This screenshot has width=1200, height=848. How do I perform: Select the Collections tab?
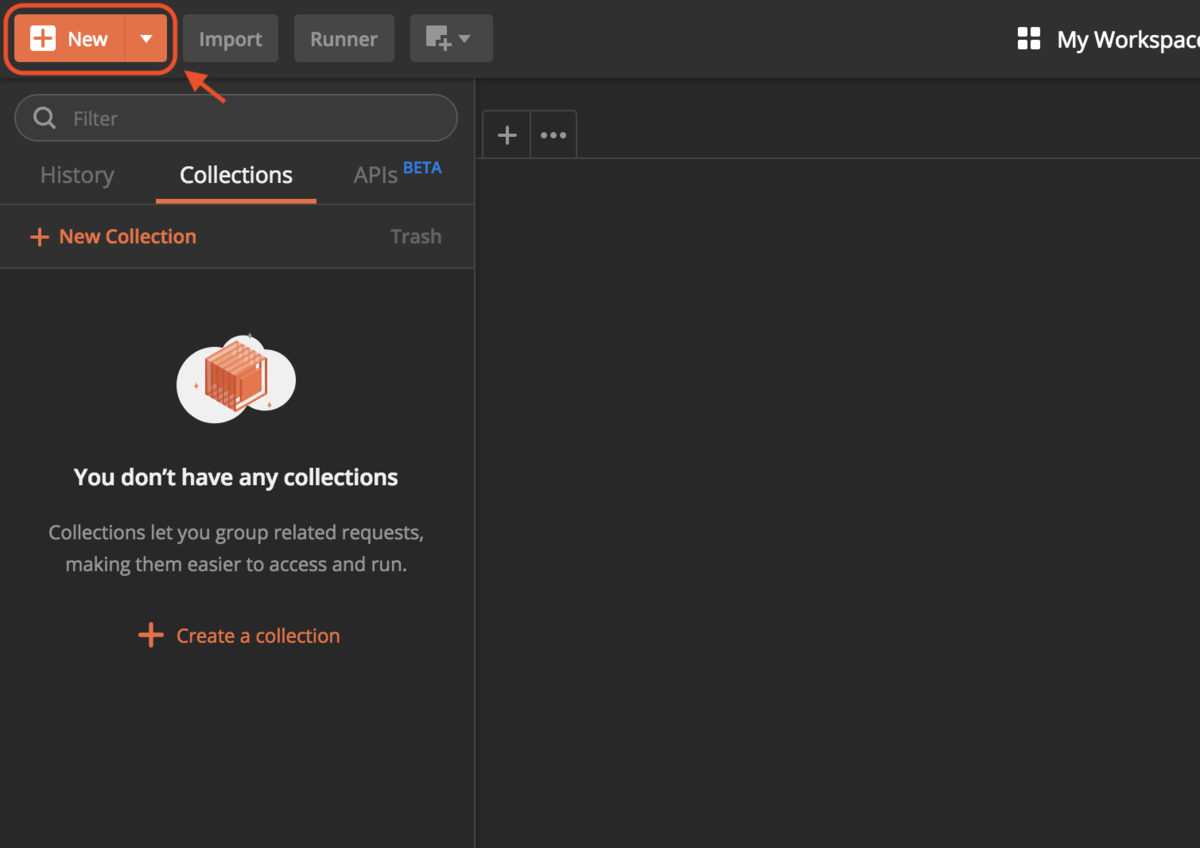pyautogui.click(x=236, y=175)
